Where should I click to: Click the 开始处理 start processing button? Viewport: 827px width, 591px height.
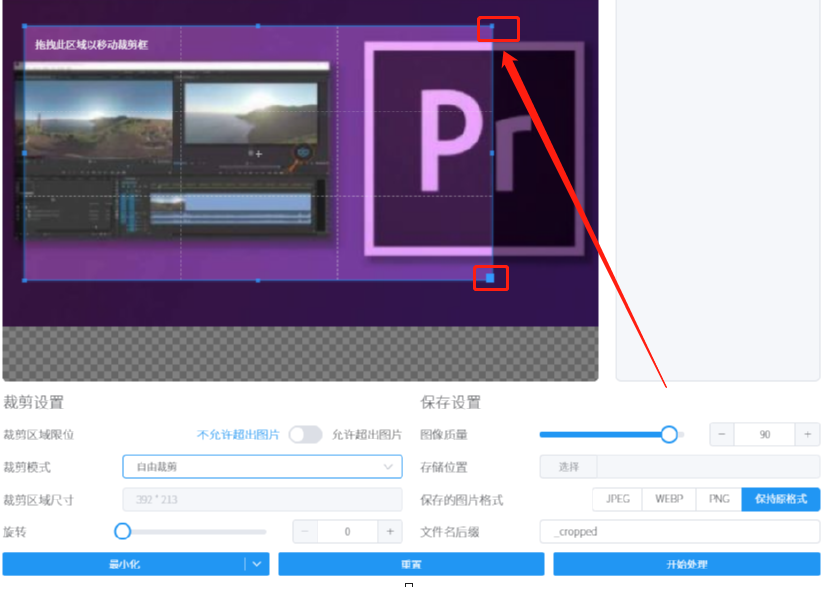[x=687, y=564]
